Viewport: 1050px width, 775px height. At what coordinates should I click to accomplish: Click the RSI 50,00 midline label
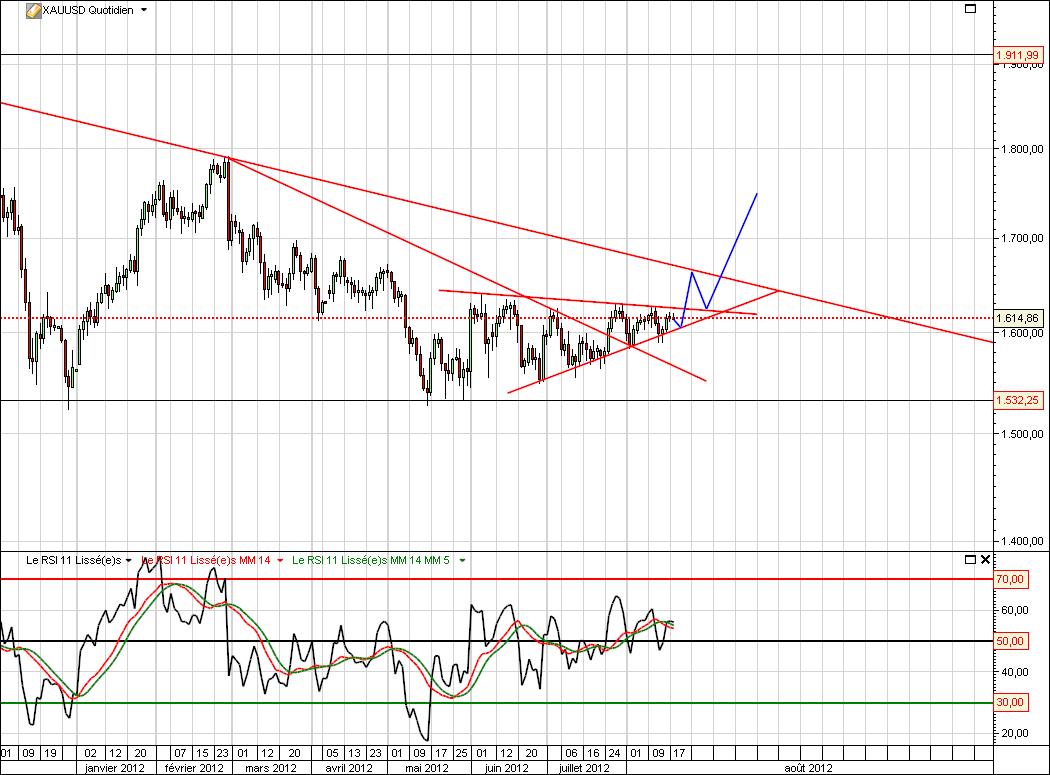(1011, 641)
